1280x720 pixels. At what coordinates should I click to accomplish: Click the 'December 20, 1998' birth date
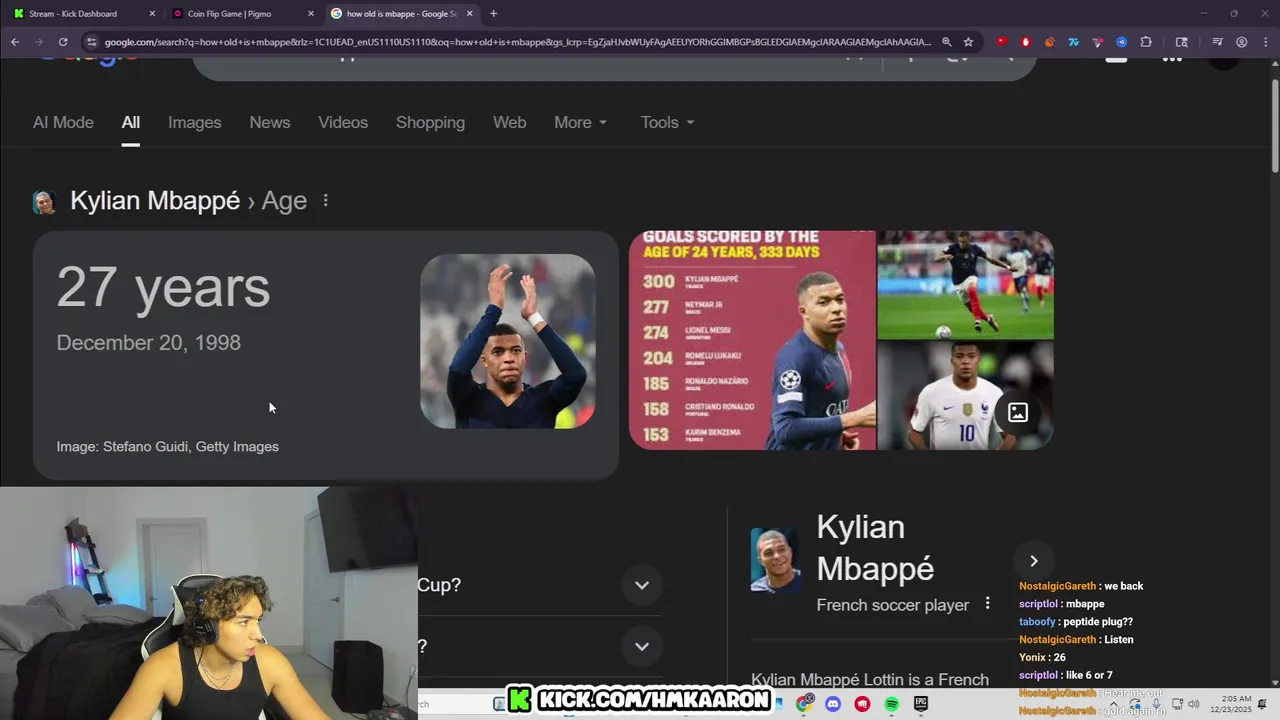[x=148, y=343]
